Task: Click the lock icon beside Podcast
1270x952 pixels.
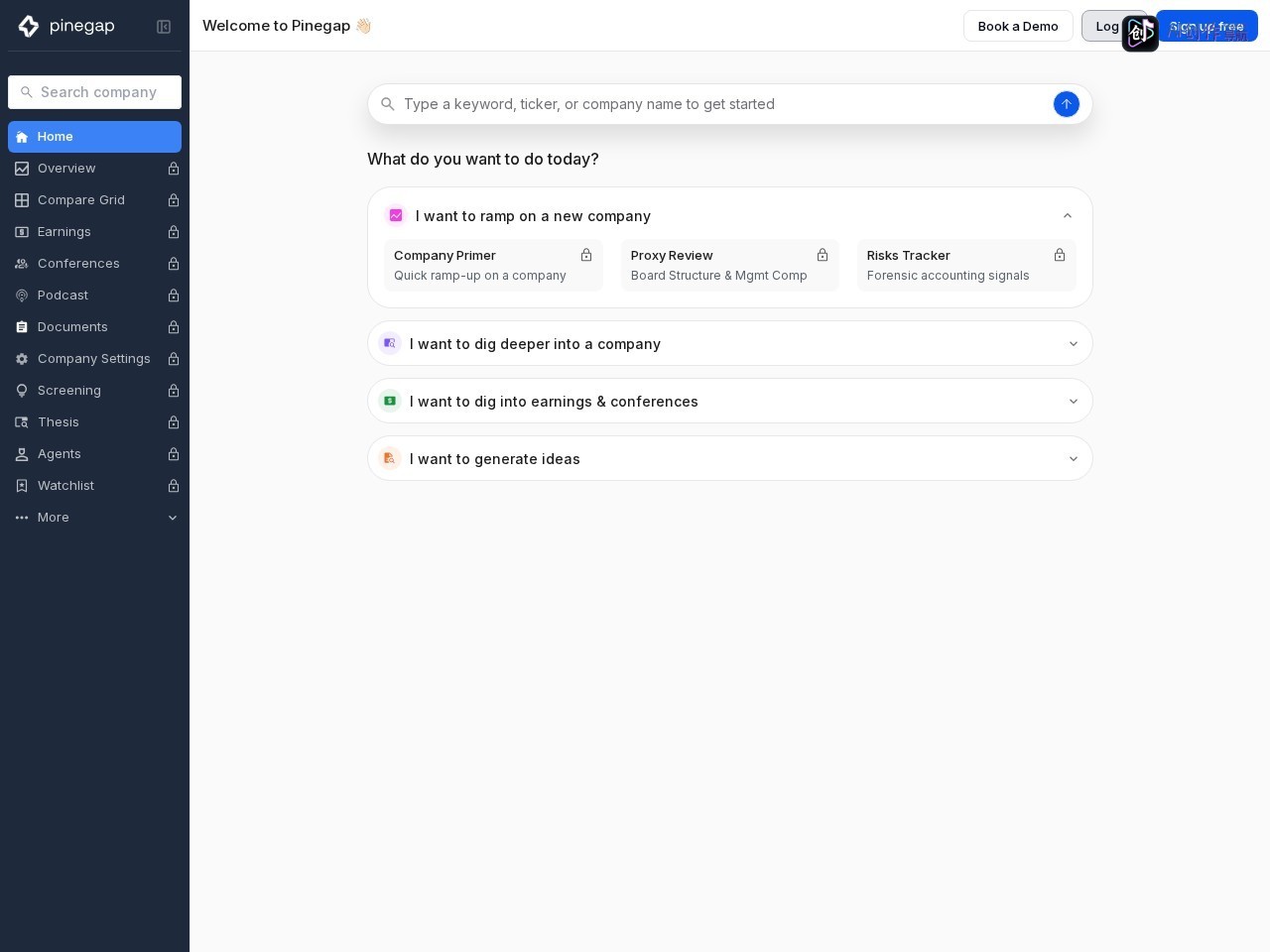Action: coord(174,296)
